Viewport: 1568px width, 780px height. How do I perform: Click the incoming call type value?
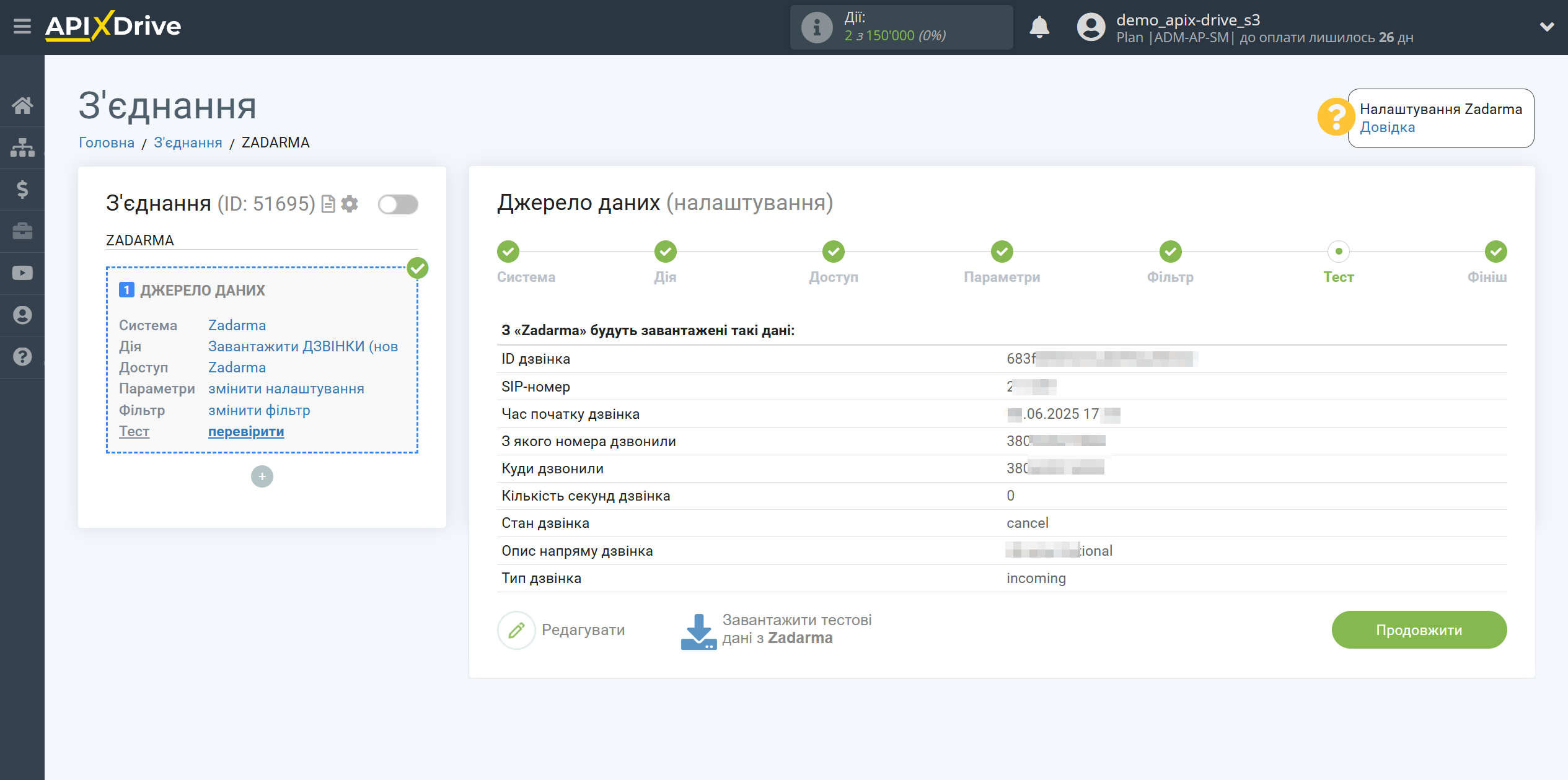1036,578
